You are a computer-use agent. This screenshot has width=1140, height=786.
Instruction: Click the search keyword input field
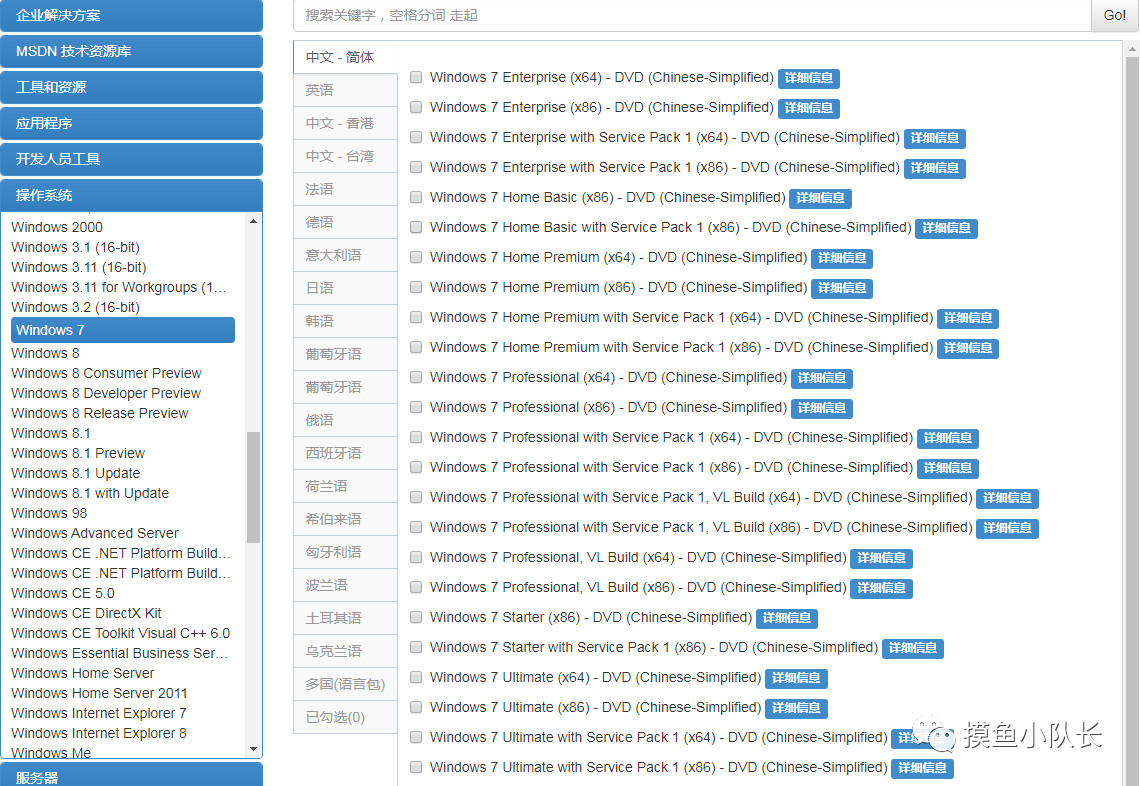point(692,15)
